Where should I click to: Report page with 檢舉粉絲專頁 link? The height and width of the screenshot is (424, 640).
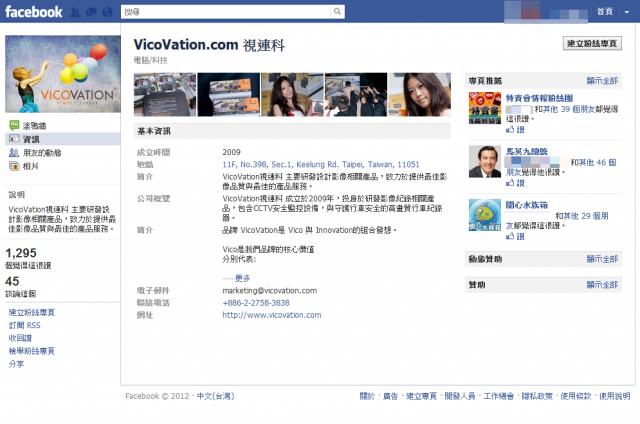(32, 351)
